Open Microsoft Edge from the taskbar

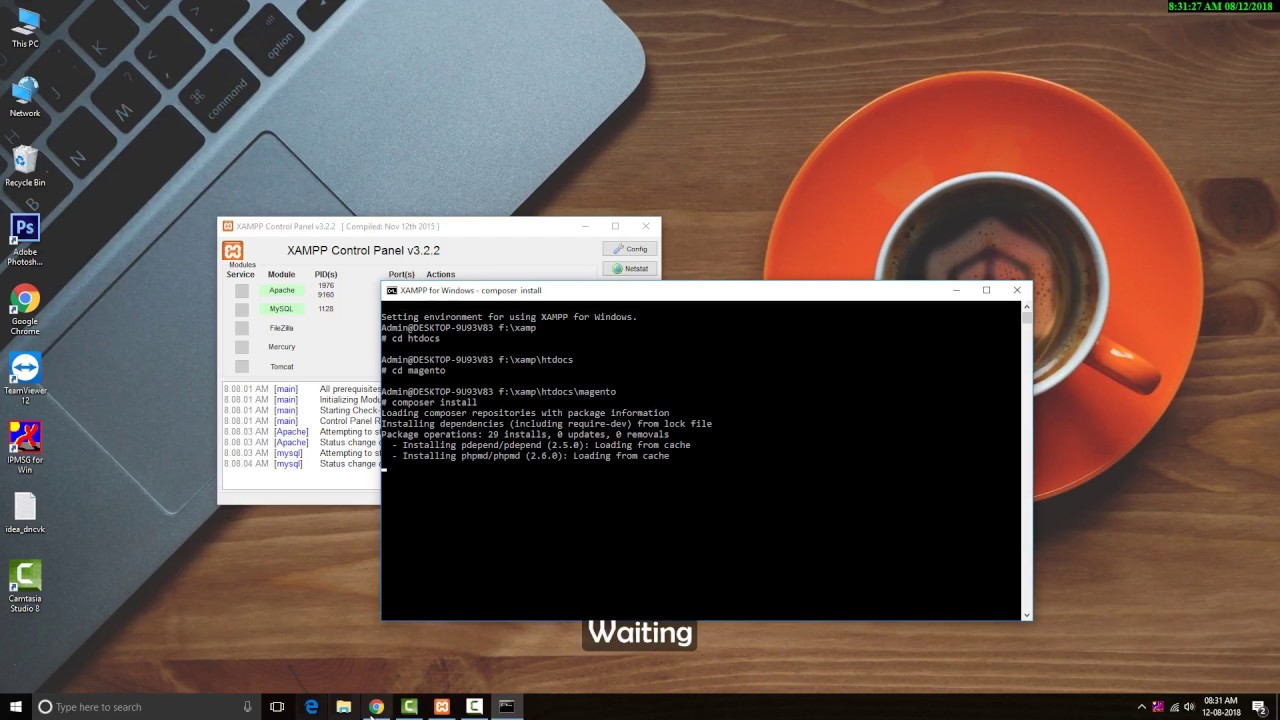(311, 707)
